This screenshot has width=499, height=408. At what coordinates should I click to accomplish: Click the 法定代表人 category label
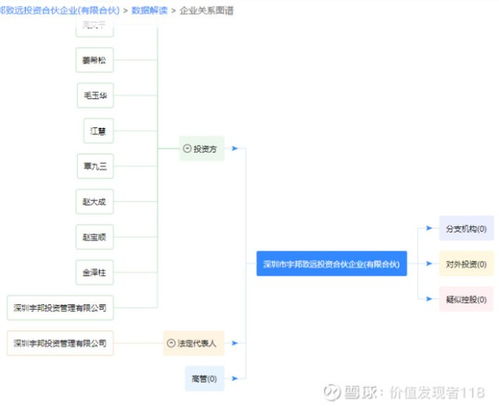tap(197, 343)
